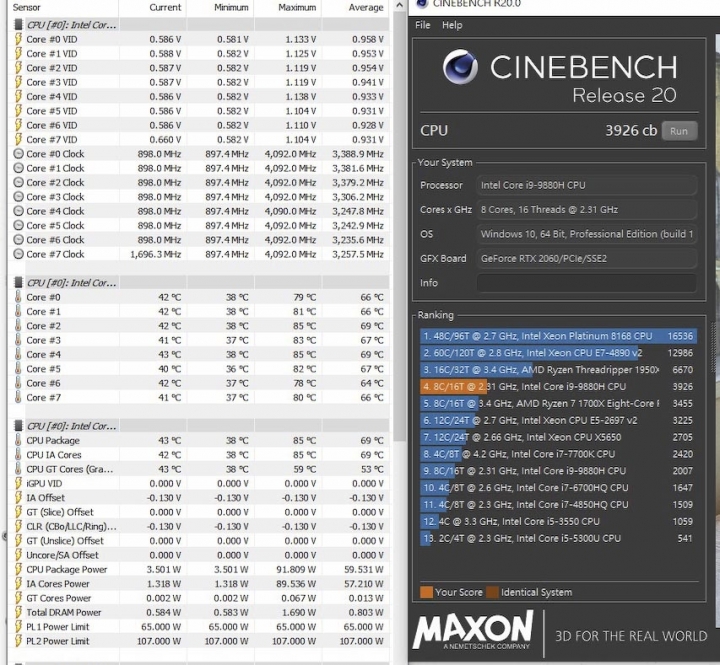The height and width of the screenshot is (665, 720).
Task: Select the Uncore/SA Offset sensor row
Action: 199,555
